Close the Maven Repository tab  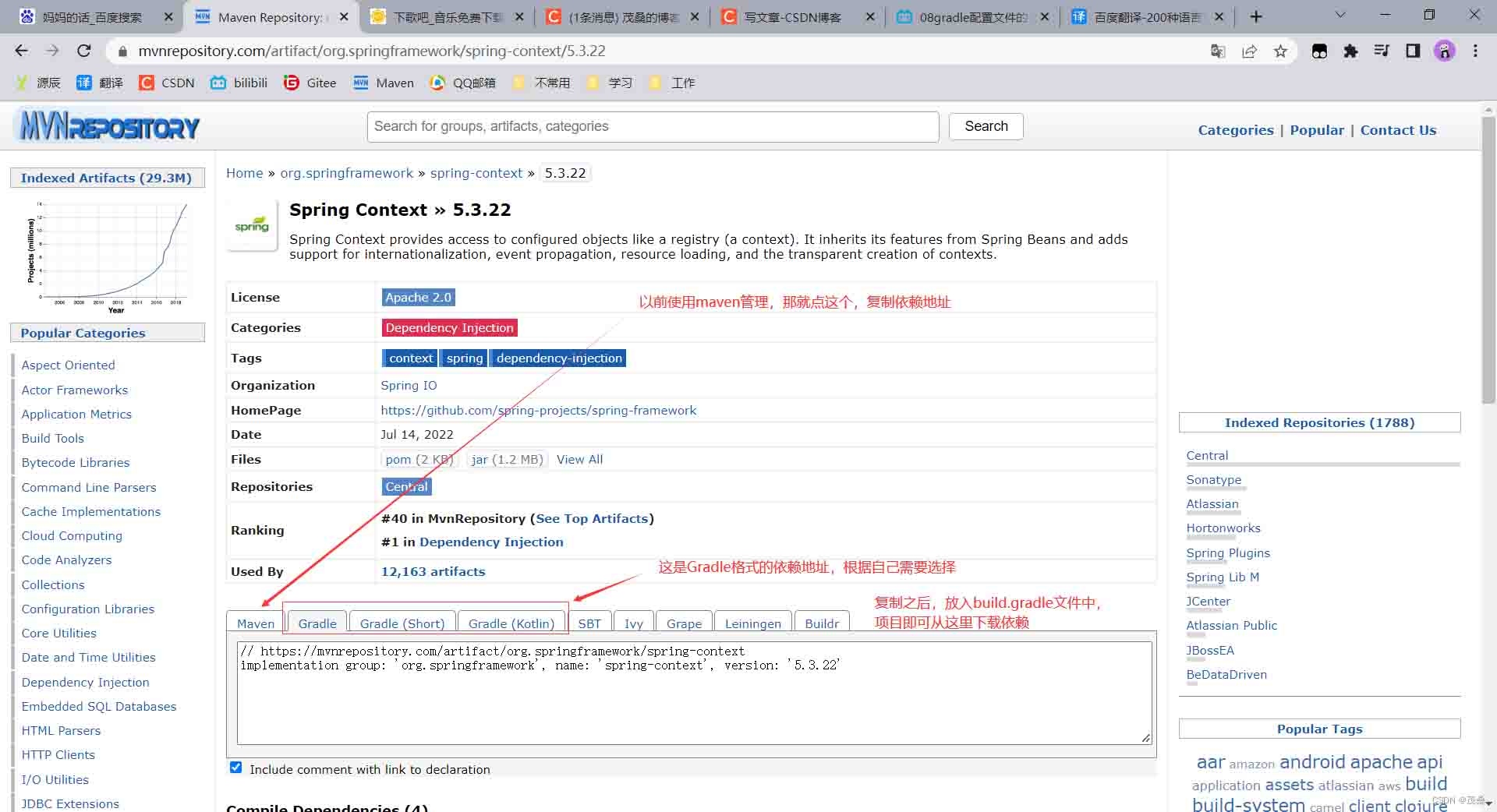click(344, 16)
